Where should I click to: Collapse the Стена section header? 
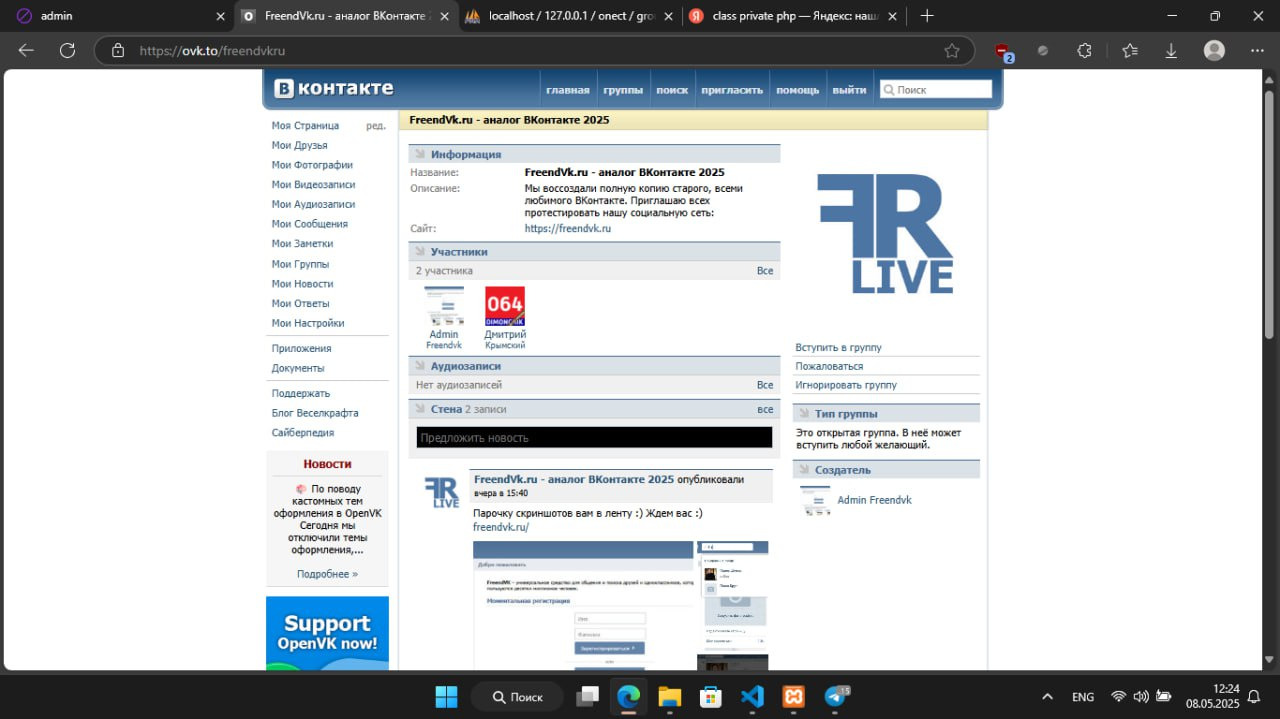594,409
